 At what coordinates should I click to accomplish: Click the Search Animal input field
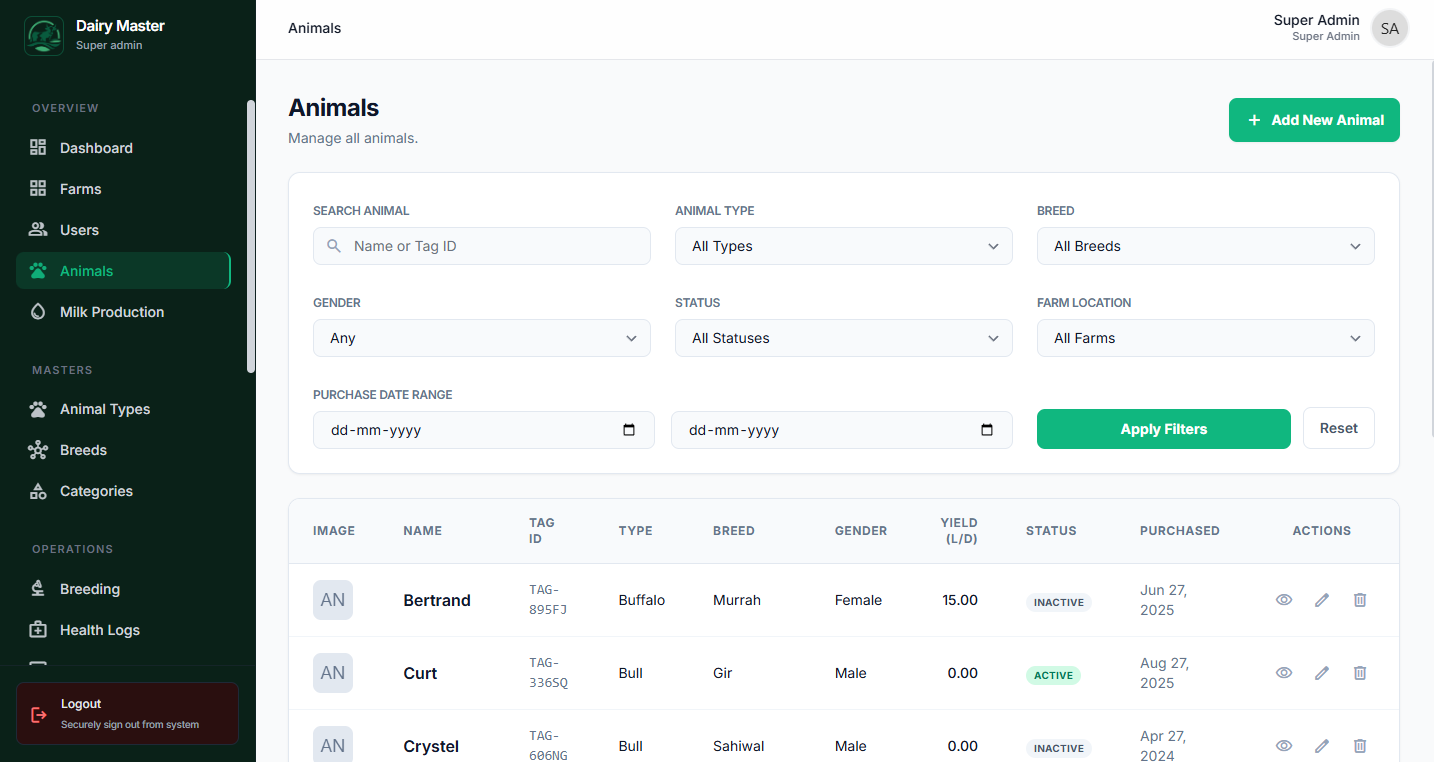[x=482, y=246]
